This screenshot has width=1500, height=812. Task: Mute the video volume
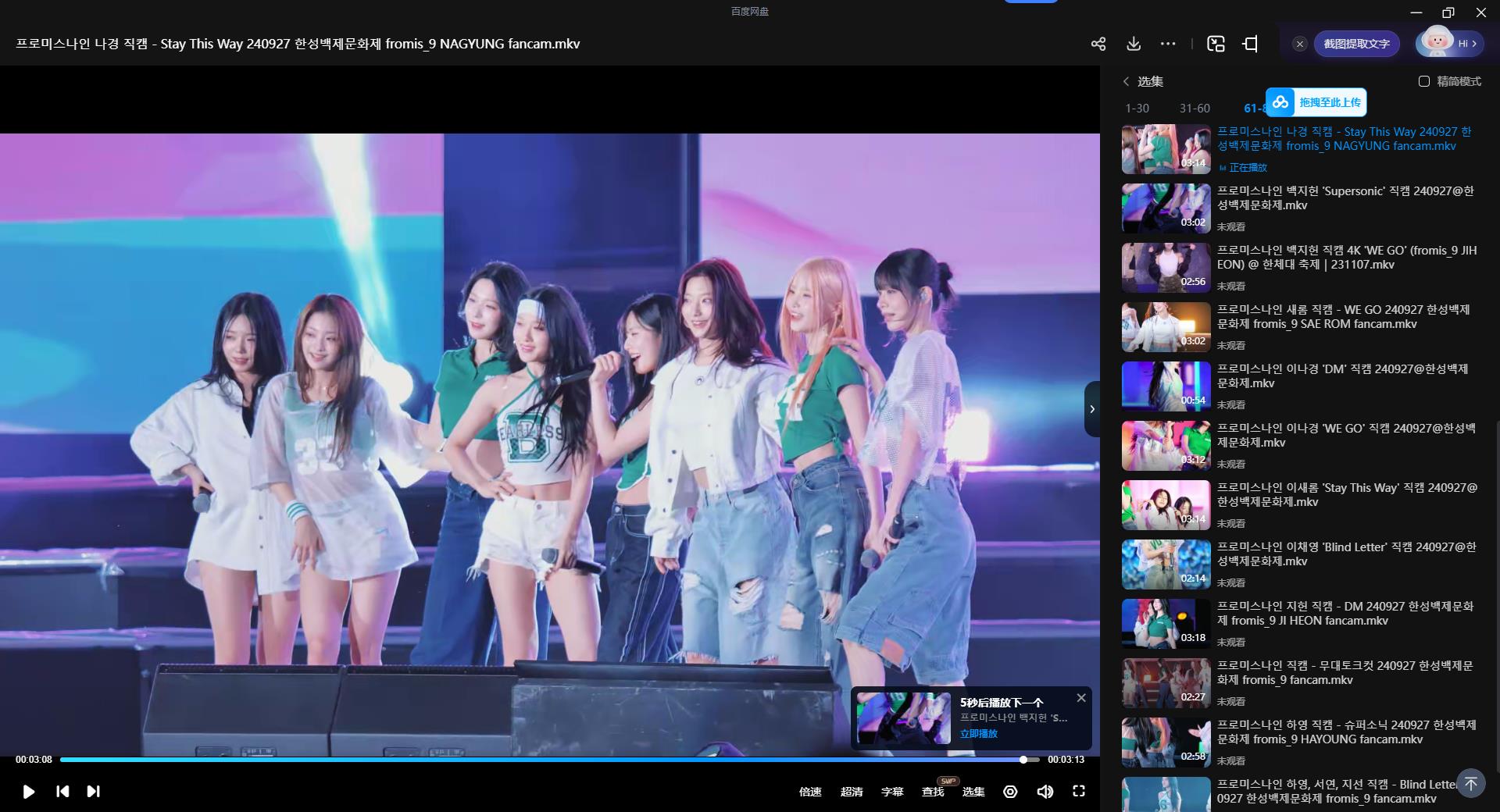[x=1045, y=791]
